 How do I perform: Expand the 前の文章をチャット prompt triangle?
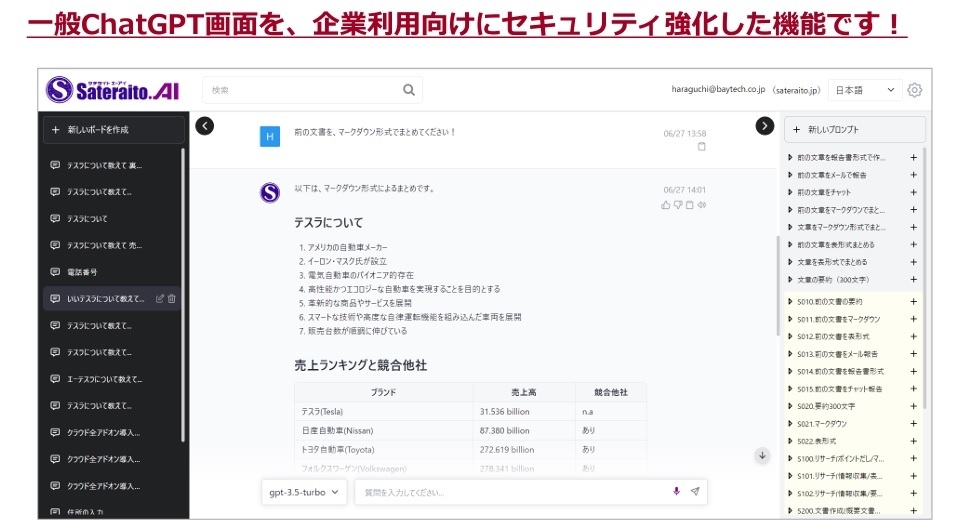click(x=791, y=192)
